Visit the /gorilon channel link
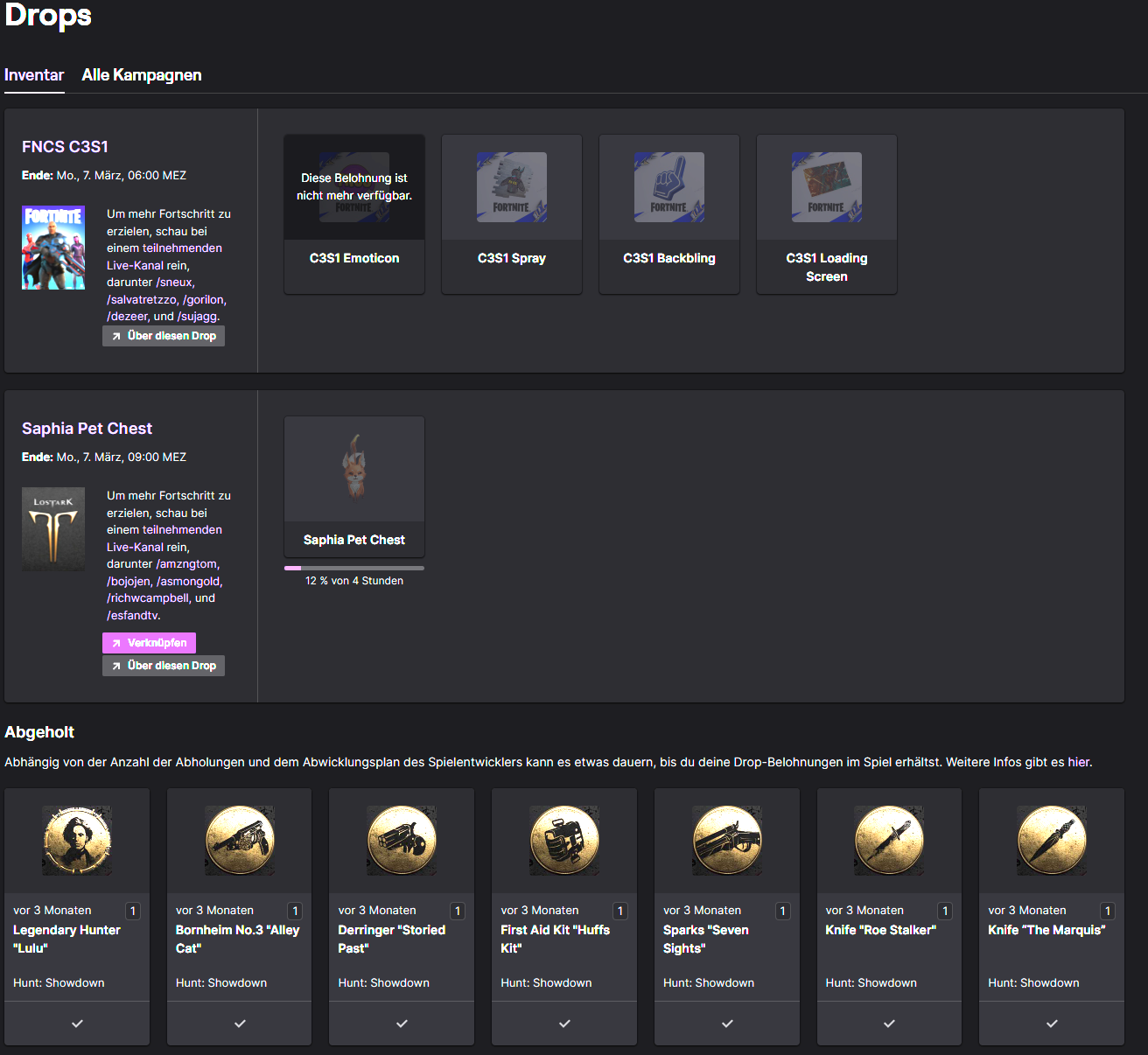This screenshot has width=1148, height=1055. point(203,299)
